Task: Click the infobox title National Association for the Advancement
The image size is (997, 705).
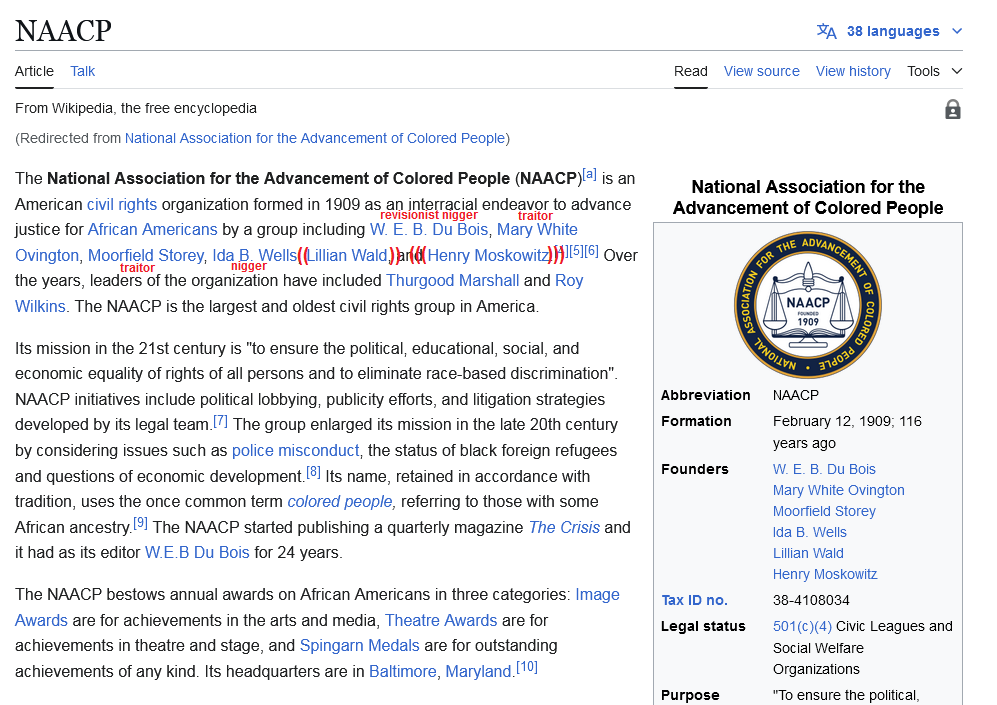Action: 808,197
